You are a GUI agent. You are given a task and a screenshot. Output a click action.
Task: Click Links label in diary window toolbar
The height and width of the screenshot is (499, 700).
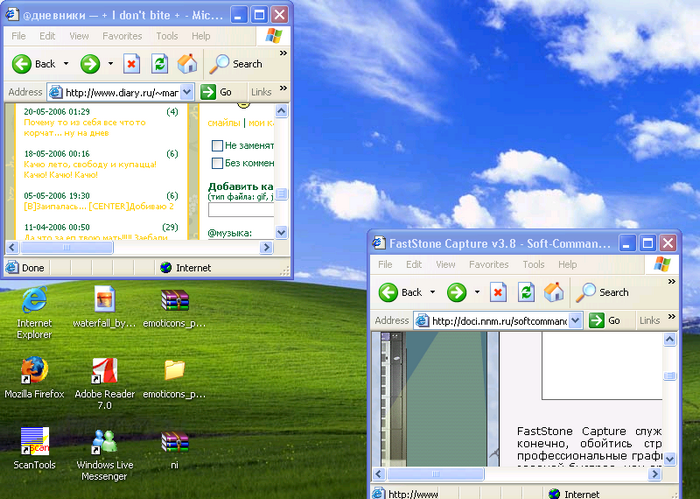tap(261, 92)
